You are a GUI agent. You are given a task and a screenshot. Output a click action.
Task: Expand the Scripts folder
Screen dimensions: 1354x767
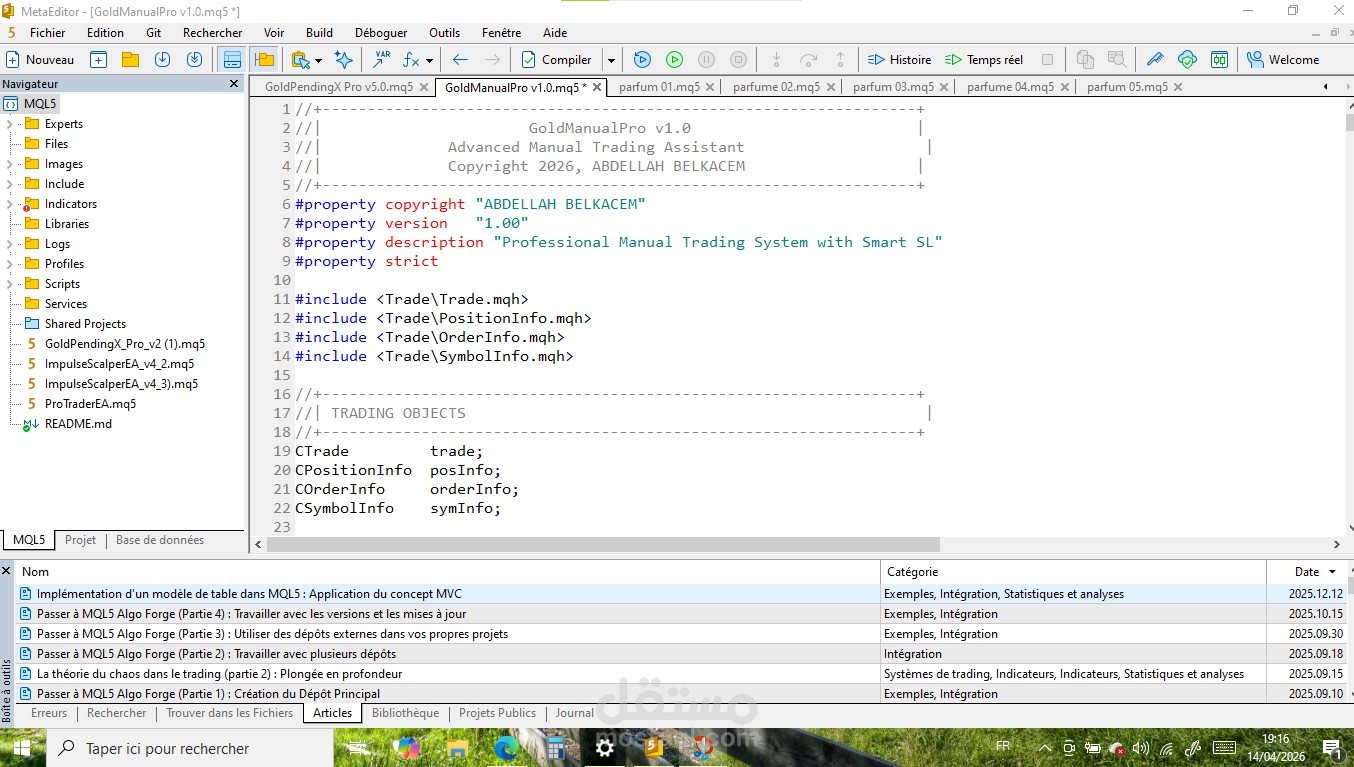click(x=10, y=284)
